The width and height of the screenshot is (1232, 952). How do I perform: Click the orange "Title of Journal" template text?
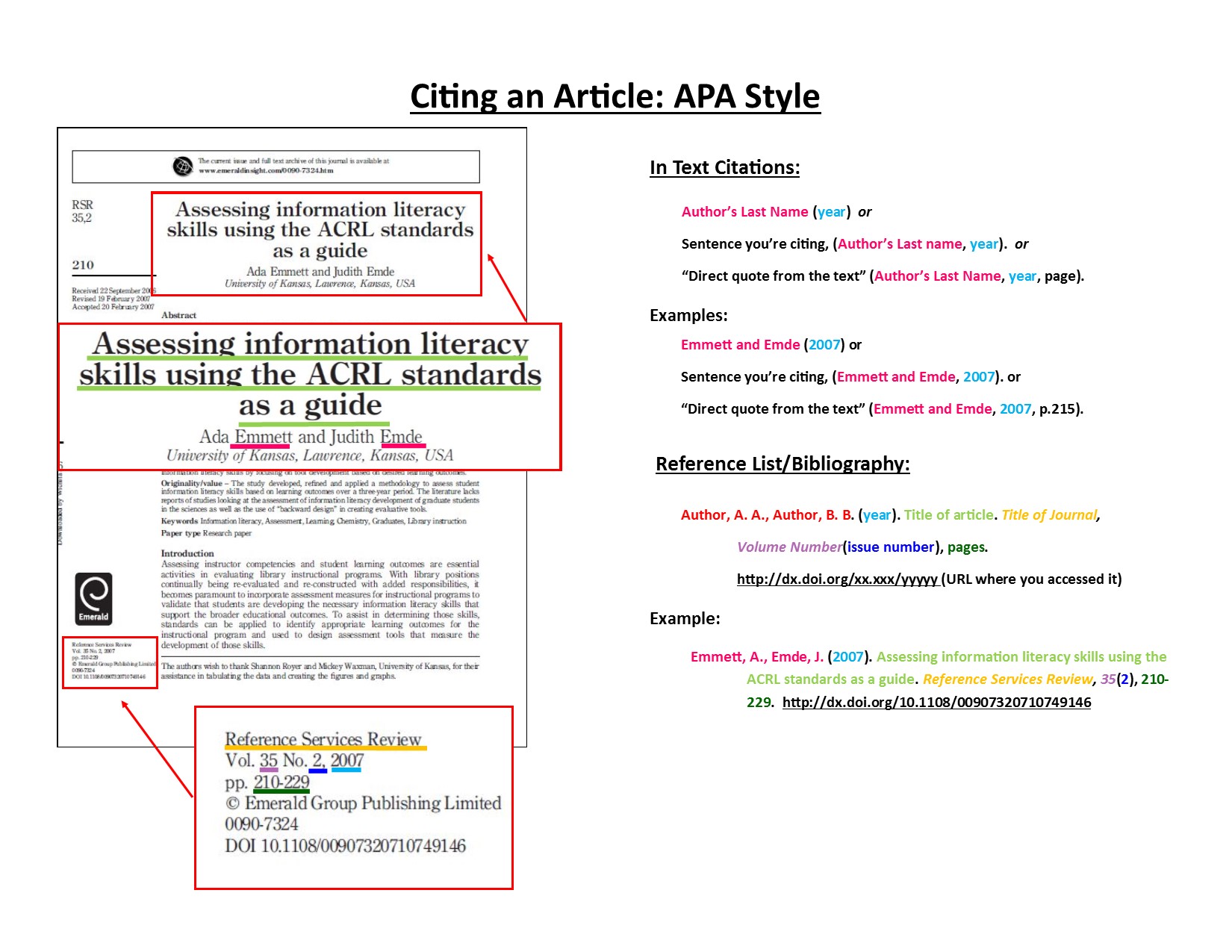(1049, 514)
